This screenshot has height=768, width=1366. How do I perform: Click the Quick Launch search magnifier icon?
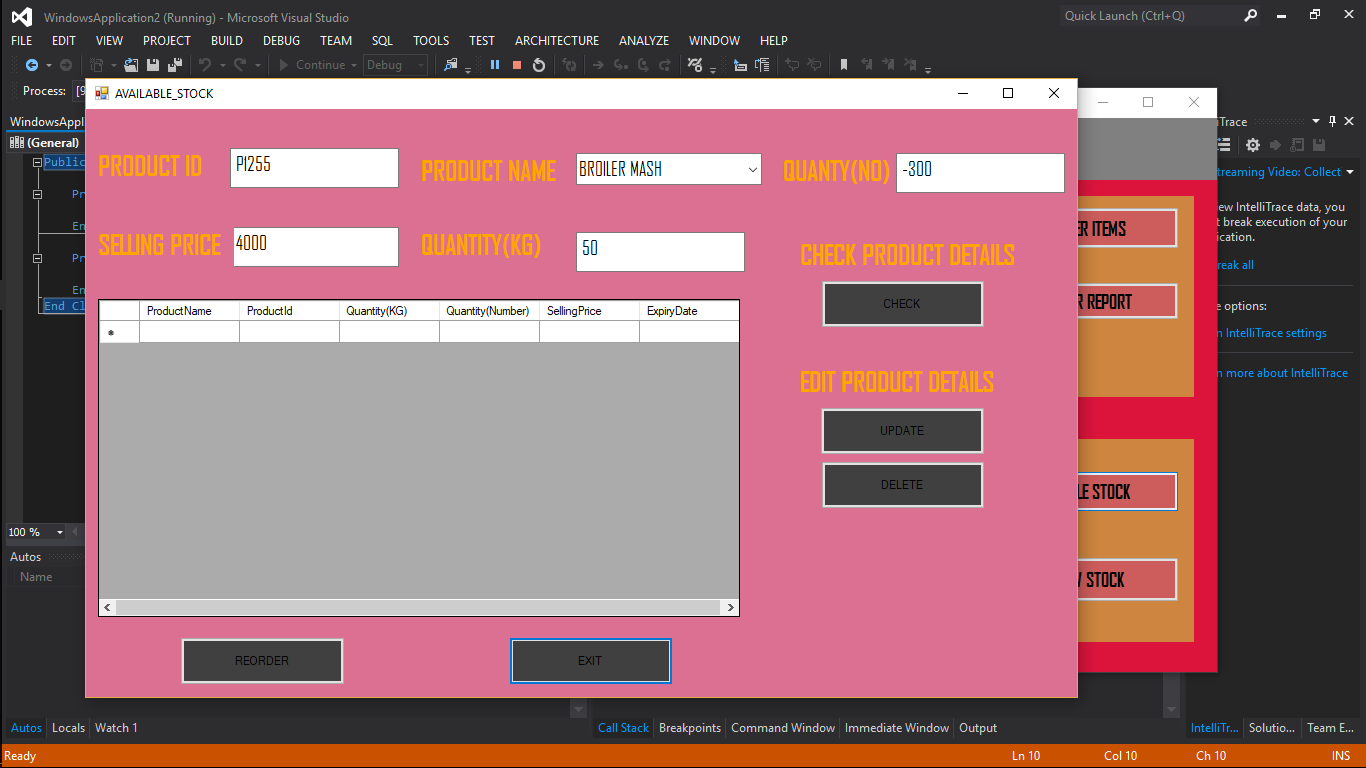(1251, 16)
